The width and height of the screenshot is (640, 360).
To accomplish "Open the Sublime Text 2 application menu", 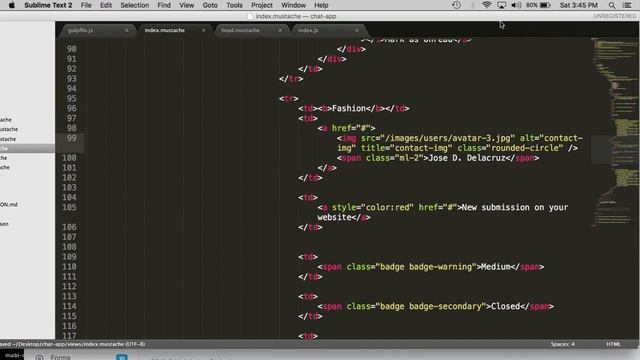I will (x=48, y=5).
